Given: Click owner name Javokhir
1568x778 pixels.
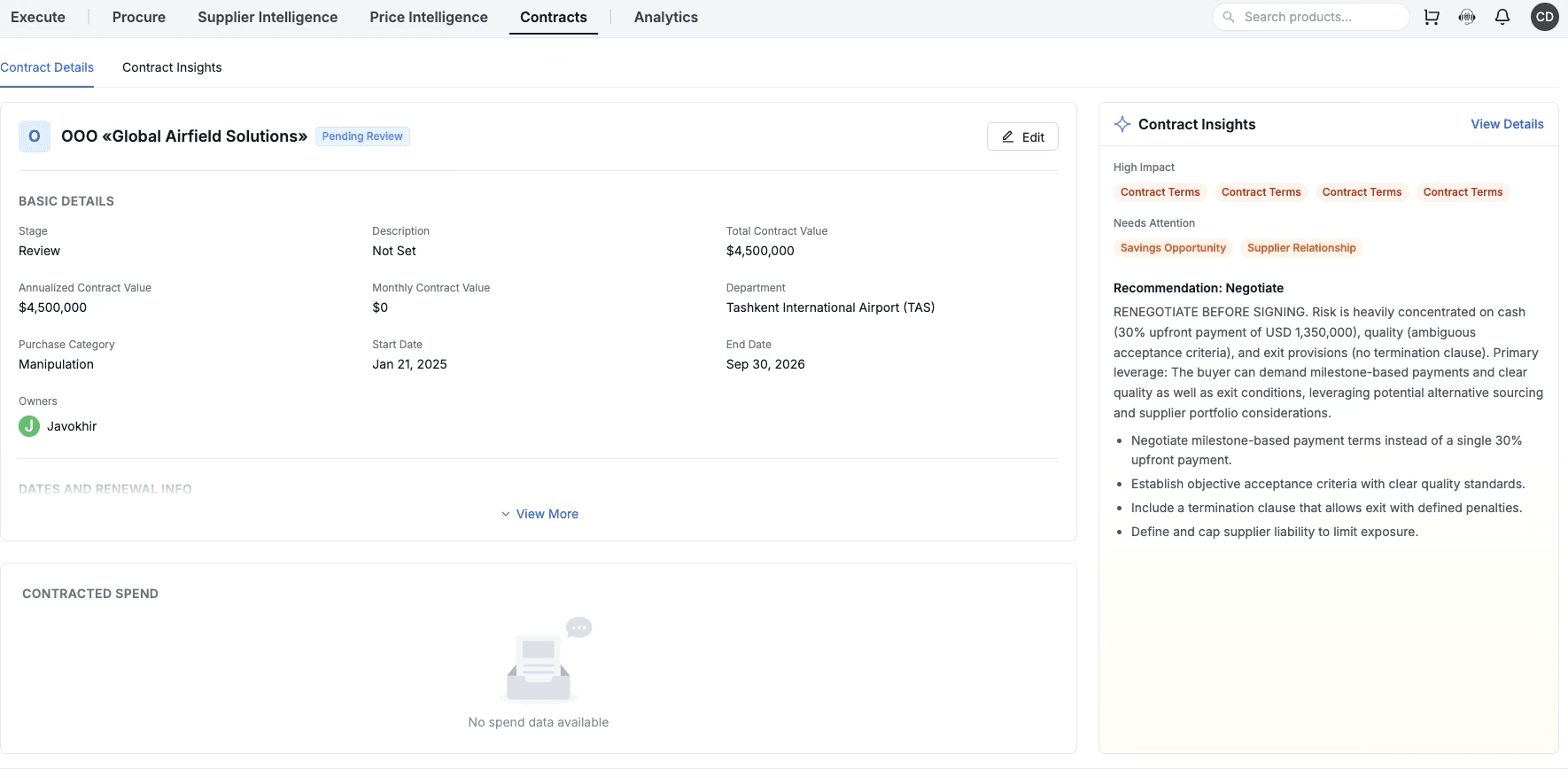Looking at the screenshot, I should (x=72, y=426).
